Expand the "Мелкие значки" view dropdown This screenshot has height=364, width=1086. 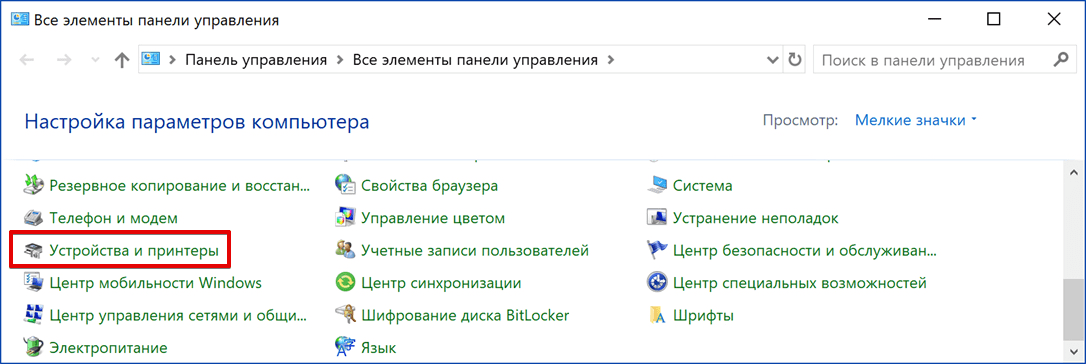916,120
